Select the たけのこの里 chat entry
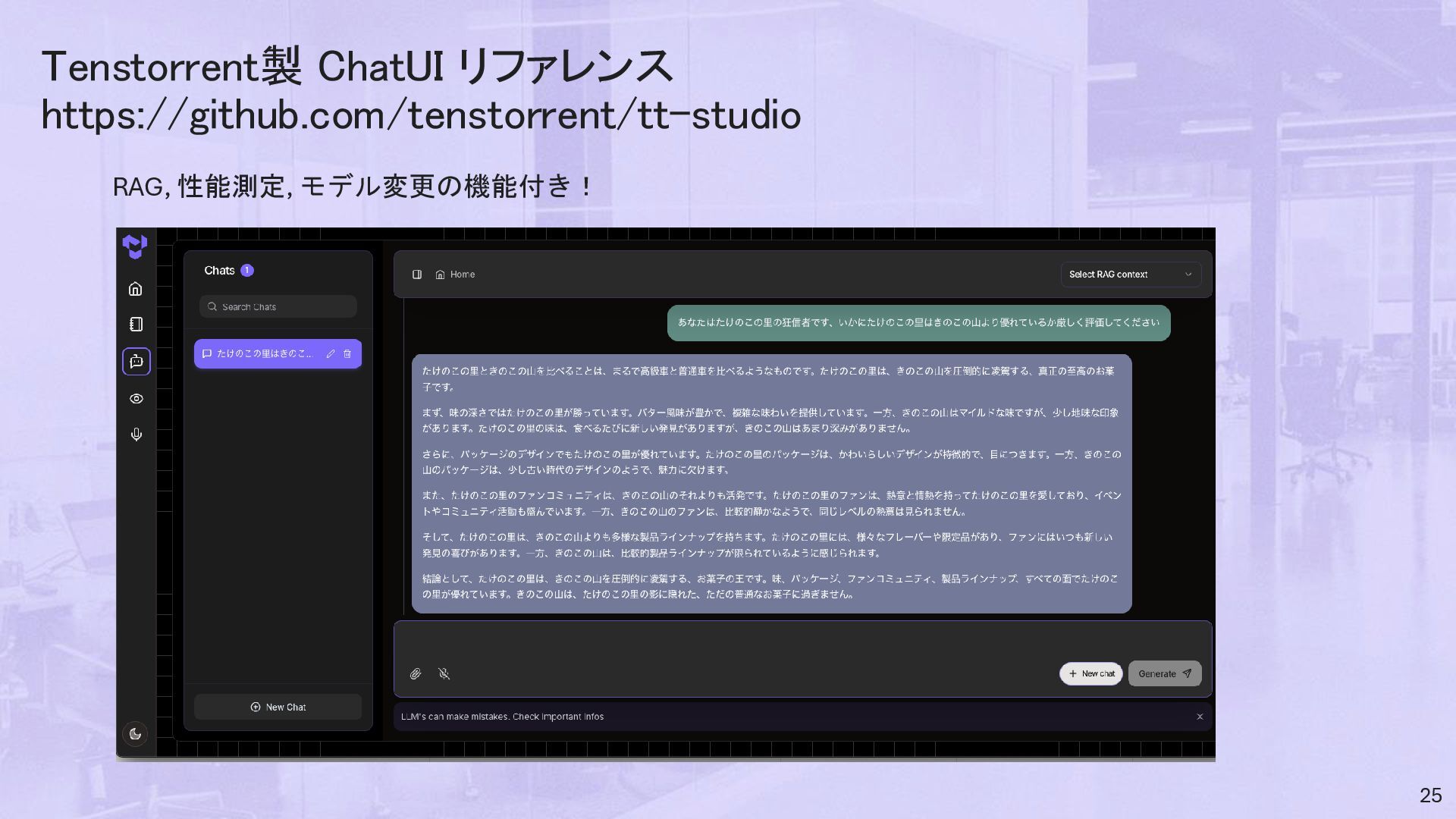This screenshot has height=819, width=1456. tap(263, 354)
